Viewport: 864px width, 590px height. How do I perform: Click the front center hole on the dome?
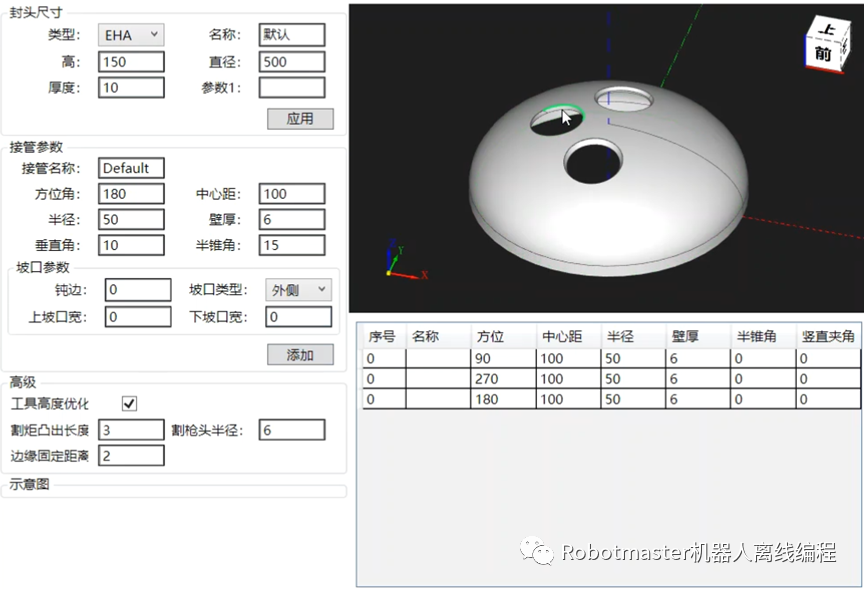(593, 160)
